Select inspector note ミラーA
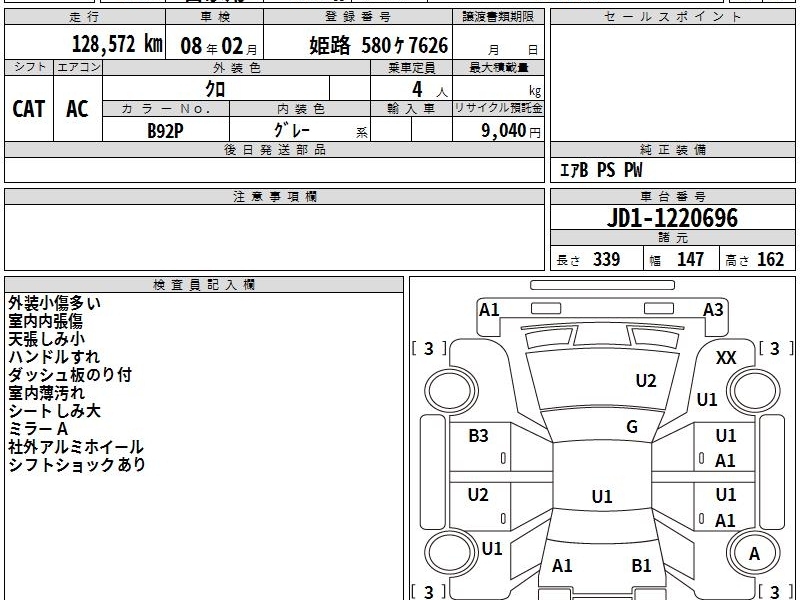 click(38, 429)
